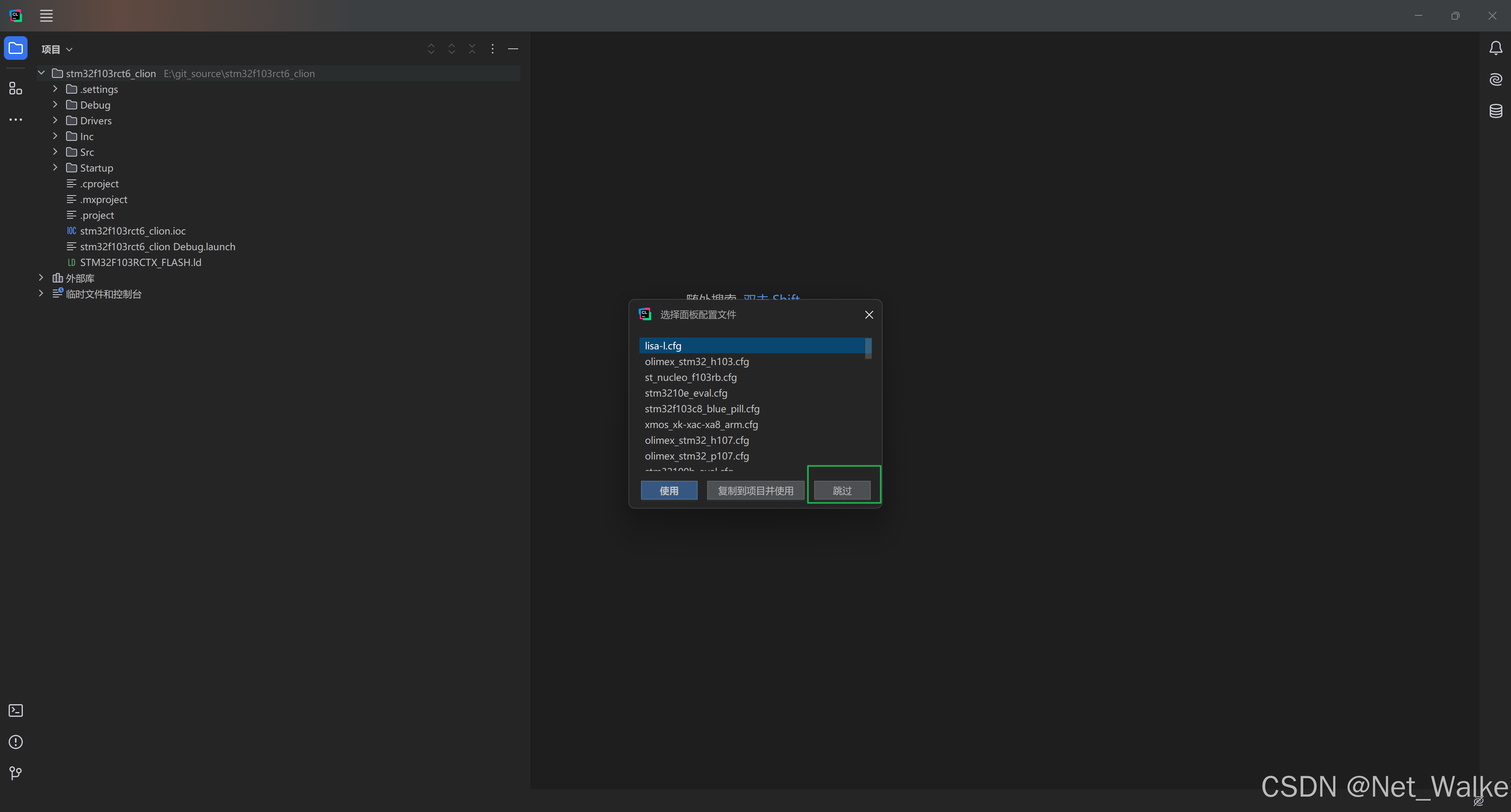Screen dimensions: 1511x812
Task: Open the Terminal tool window
Action: coord(16,710)
